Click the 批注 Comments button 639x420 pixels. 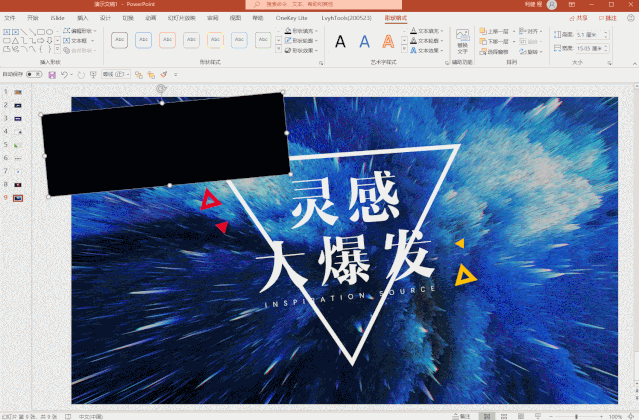(608, 18)
